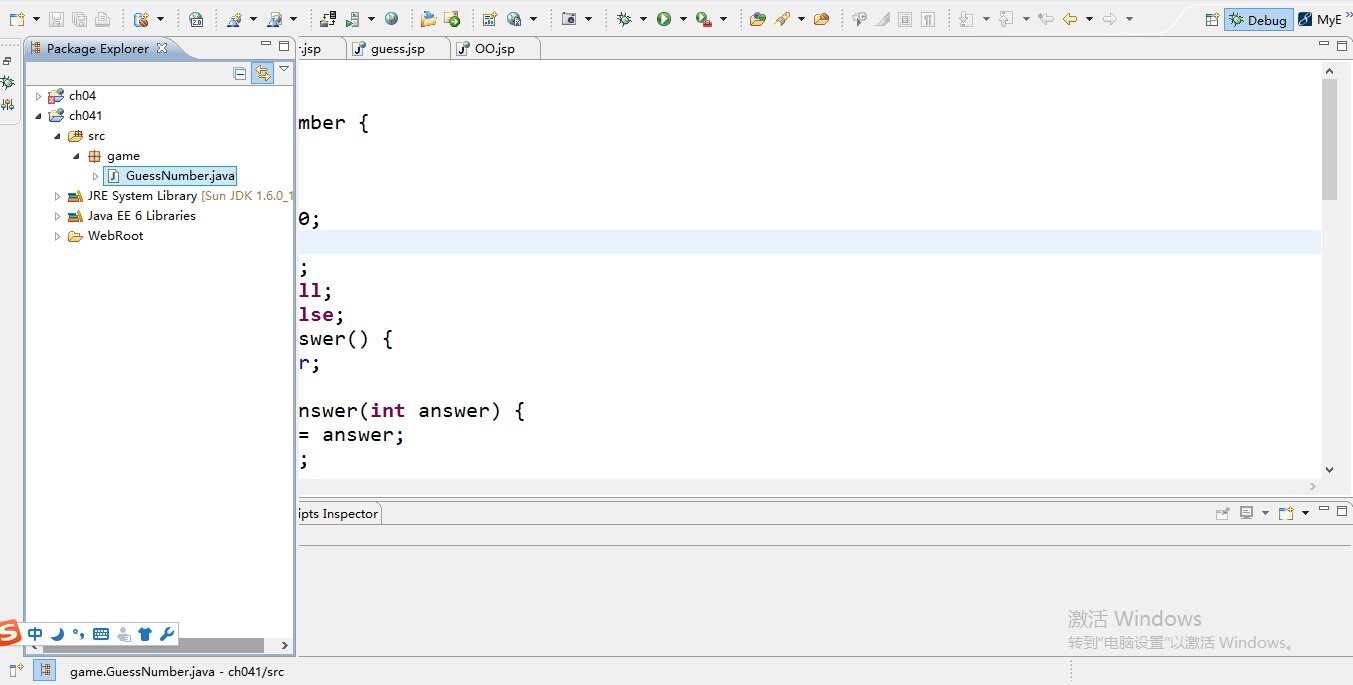Expand the JRE System Library node

coord(57,196)
